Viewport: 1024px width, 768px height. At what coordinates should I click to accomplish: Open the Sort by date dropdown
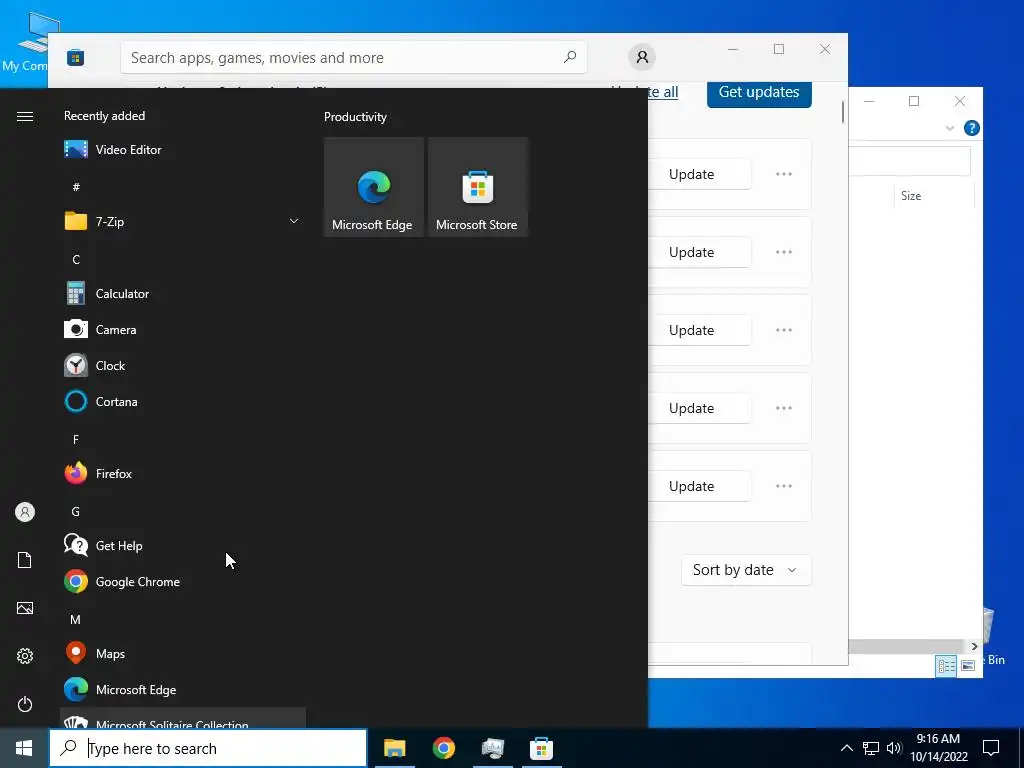[x=746, y=570]
